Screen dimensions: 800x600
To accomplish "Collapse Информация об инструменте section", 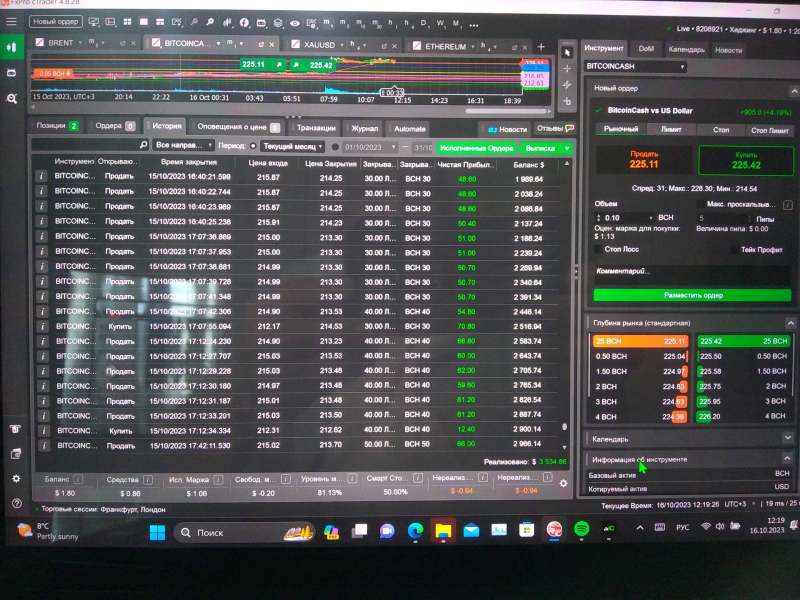I will coord(787,458).
